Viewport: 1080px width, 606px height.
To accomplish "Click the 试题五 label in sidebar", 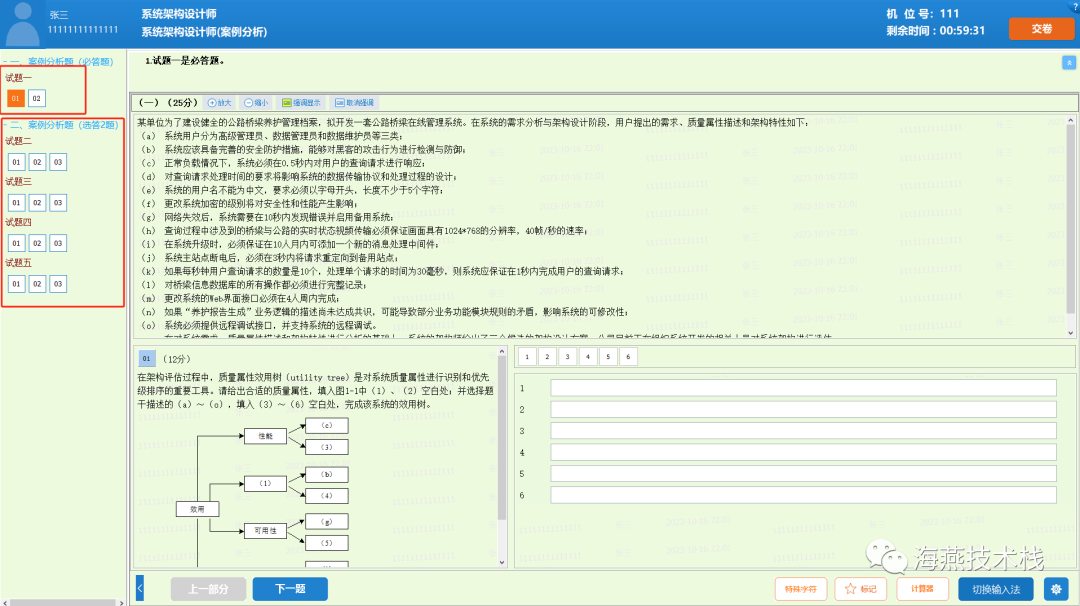I will pyautogui.click(x=18, y=263).
